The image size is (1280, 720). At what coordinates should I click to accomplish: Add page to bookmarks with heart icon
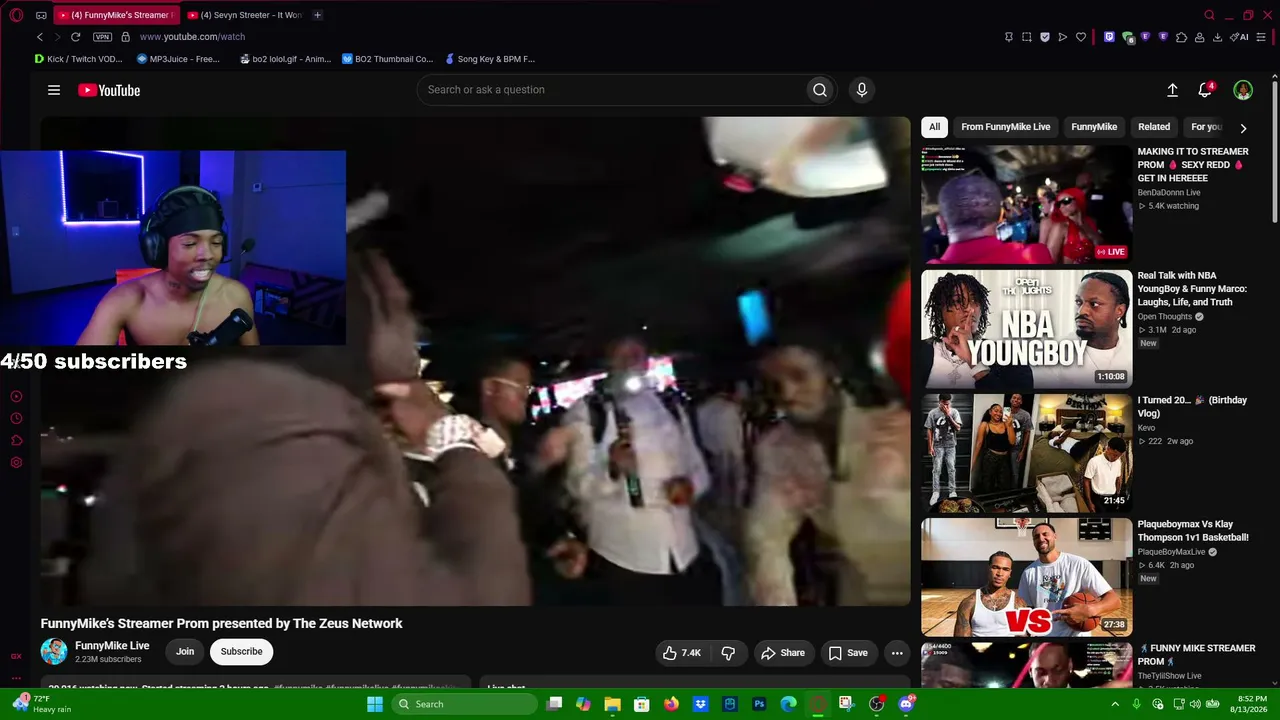click(x=1081, y=37)
